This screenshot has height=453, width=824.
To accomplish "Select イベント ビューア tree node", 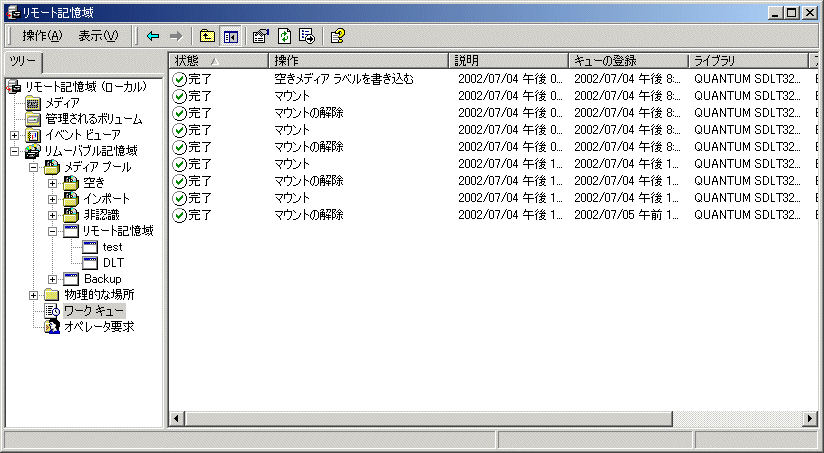I will pyautogui.click(x=83, y=135).
